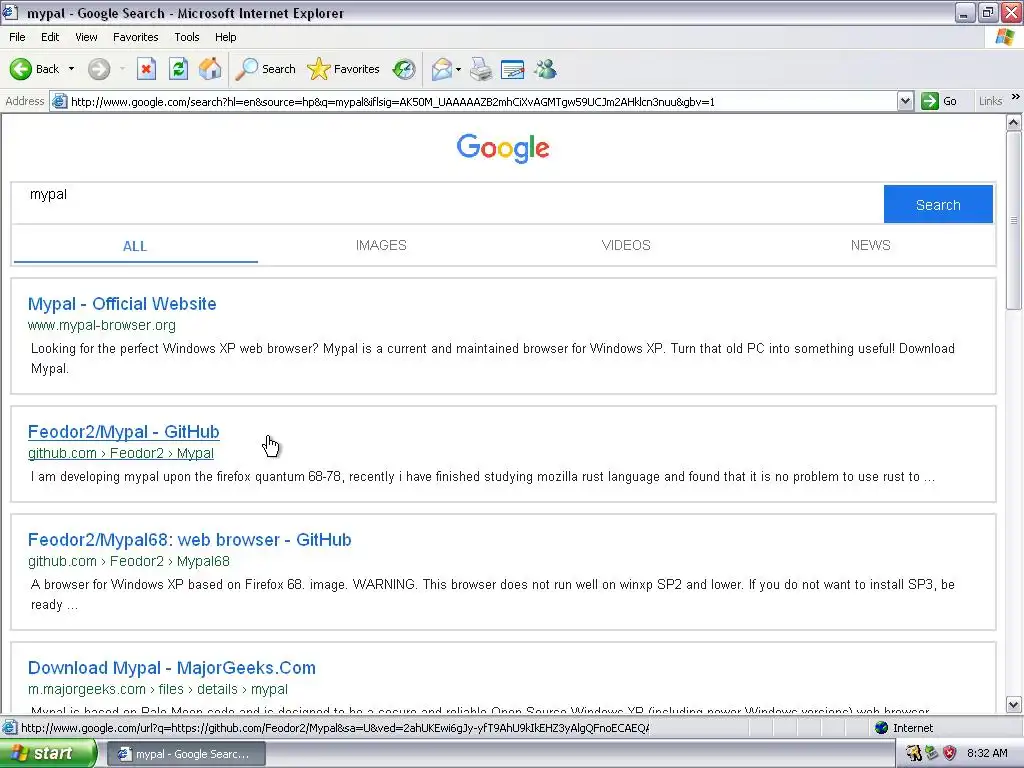1024x768 pixels.
Task: Click the blue Search button
Action: [938, 204]
